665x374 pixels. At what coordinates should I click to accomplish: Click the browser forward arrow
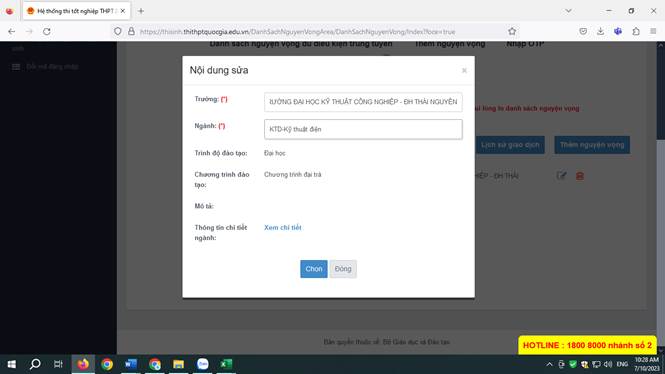pos(29,31)
